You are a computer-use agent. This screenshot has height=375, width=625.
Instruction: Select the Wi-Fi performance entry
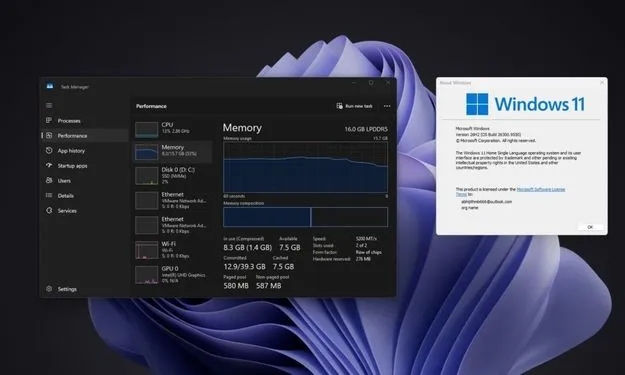coord(173,249)
